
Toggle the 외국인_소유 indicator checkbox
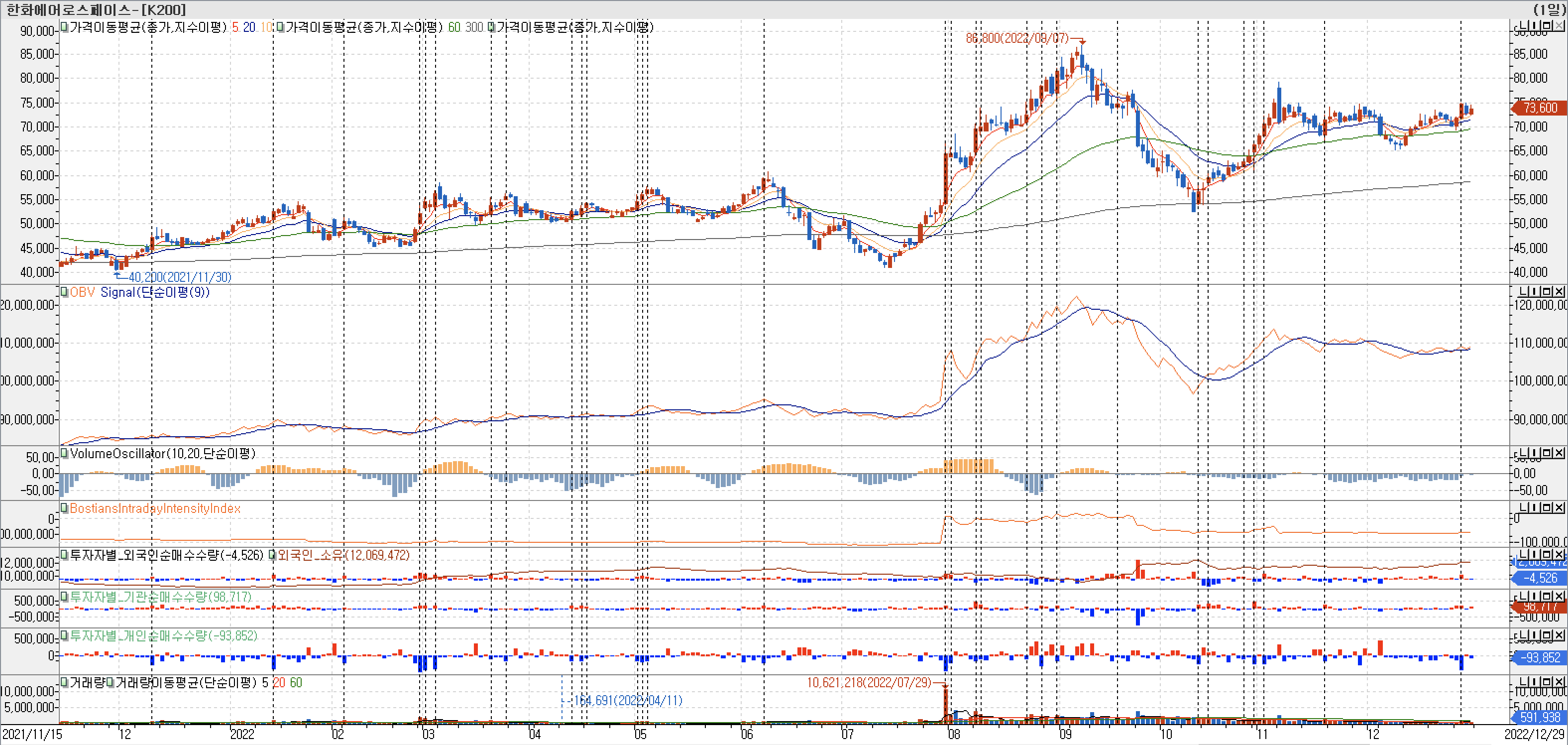tap(272, 555)
